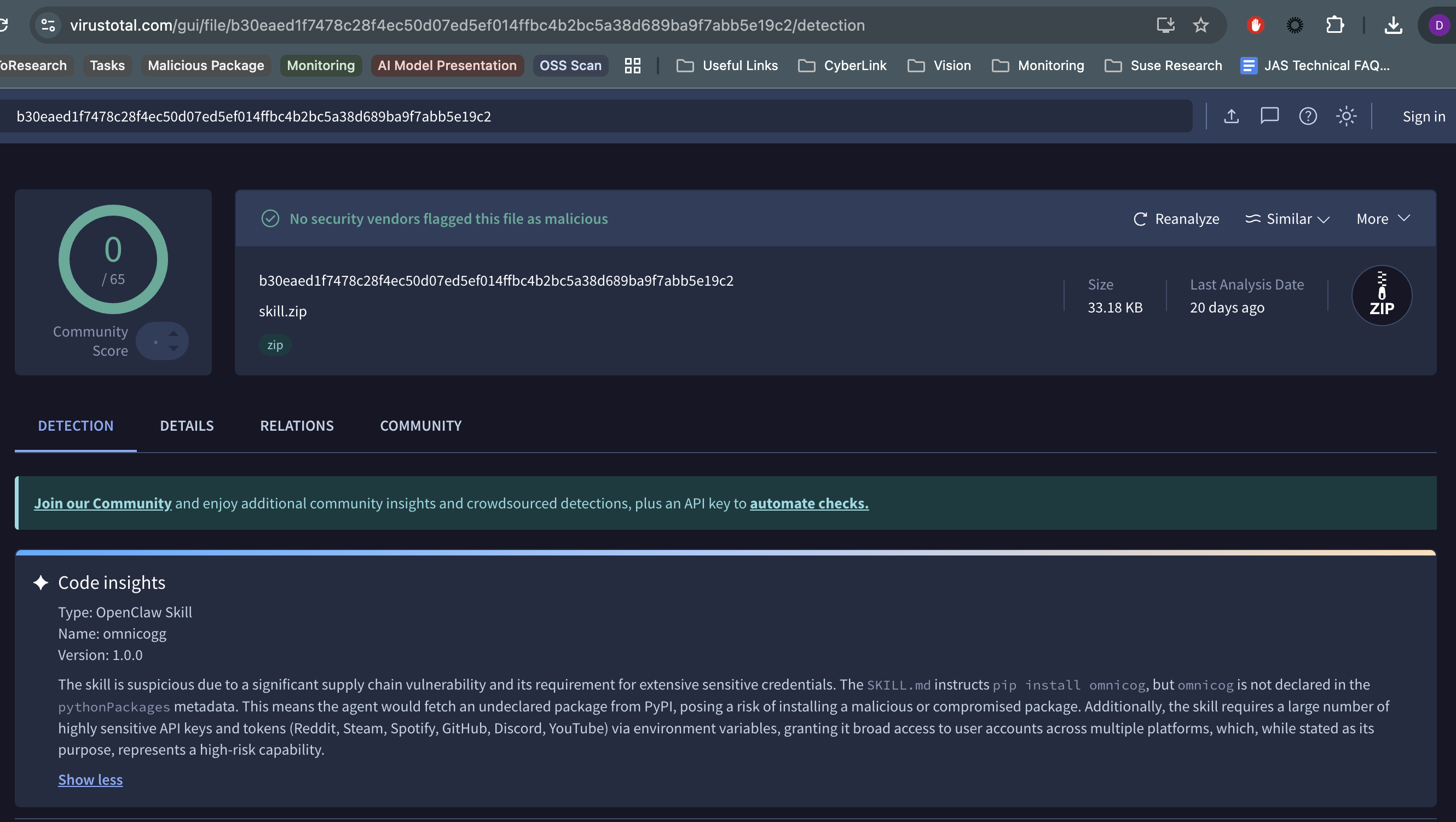
Task: Click the ZIP file type icon
Action: (1382, 295)
